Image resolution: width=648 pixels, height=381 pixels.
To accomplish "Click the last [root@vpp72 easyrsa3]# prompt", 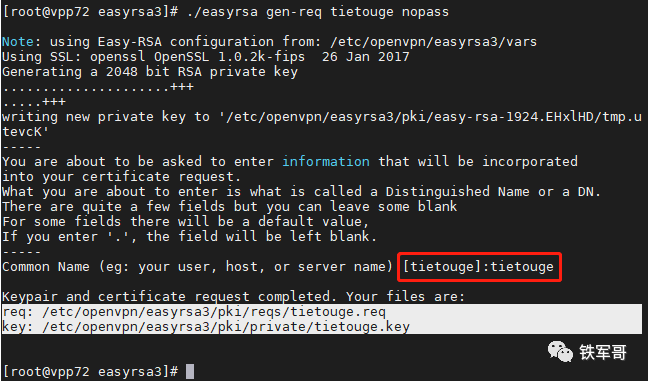I will pyautogui.click(x=91, y=371).
